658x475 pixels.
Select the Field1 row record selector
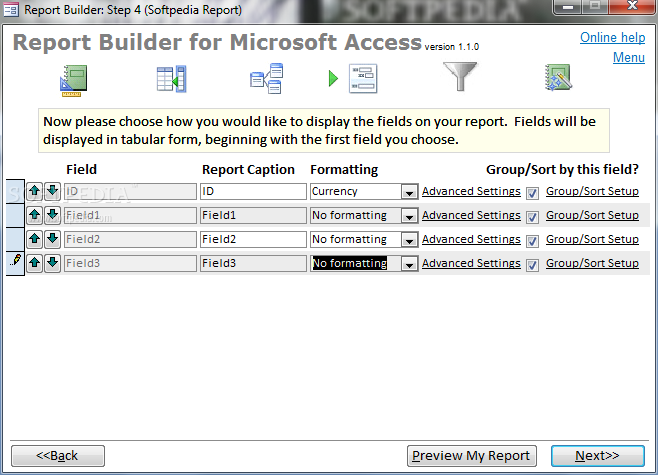pos(16,216)
